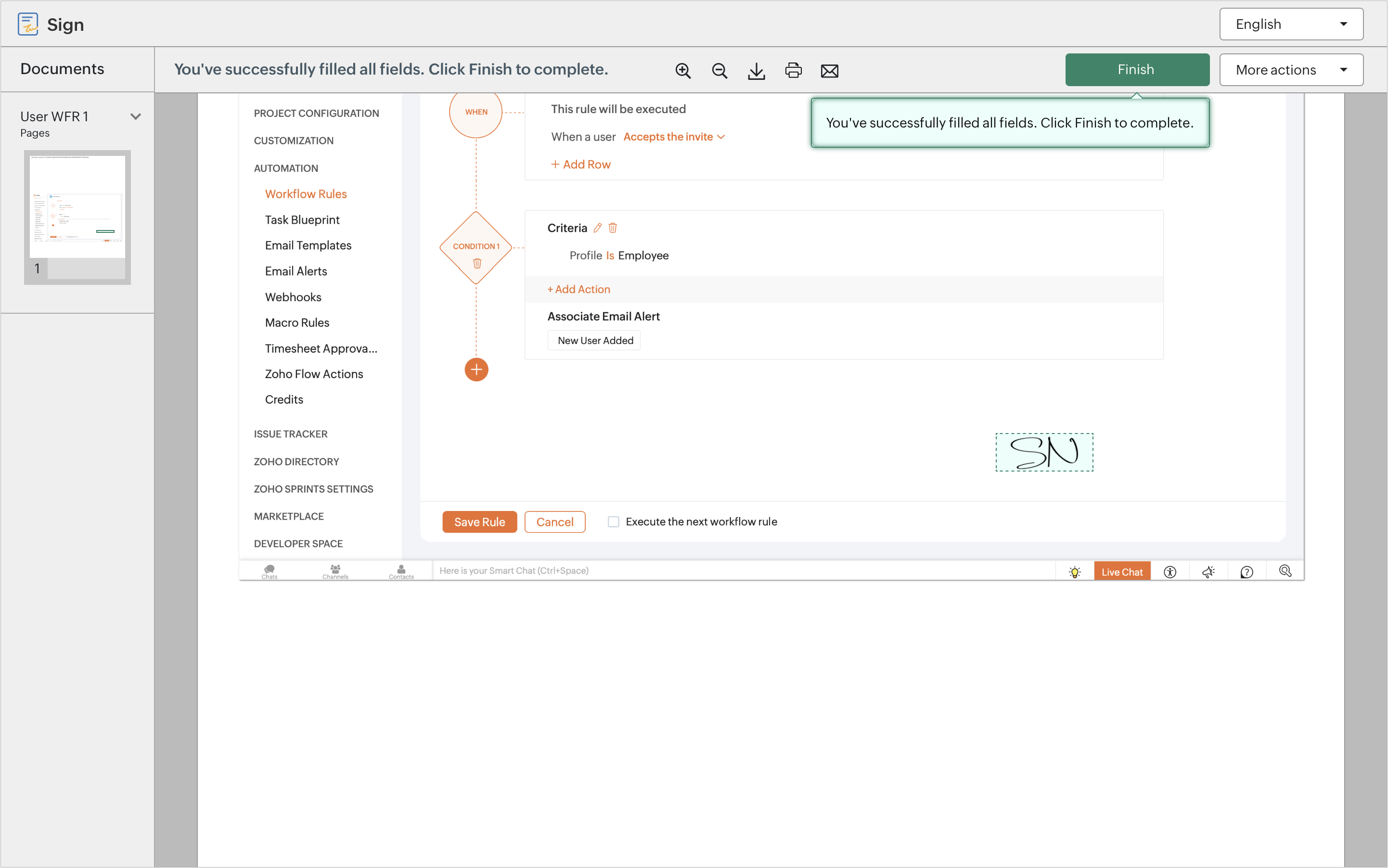
Task: Print the document using the printer icon
Action: pyautogui.click(x=793, y=71)
